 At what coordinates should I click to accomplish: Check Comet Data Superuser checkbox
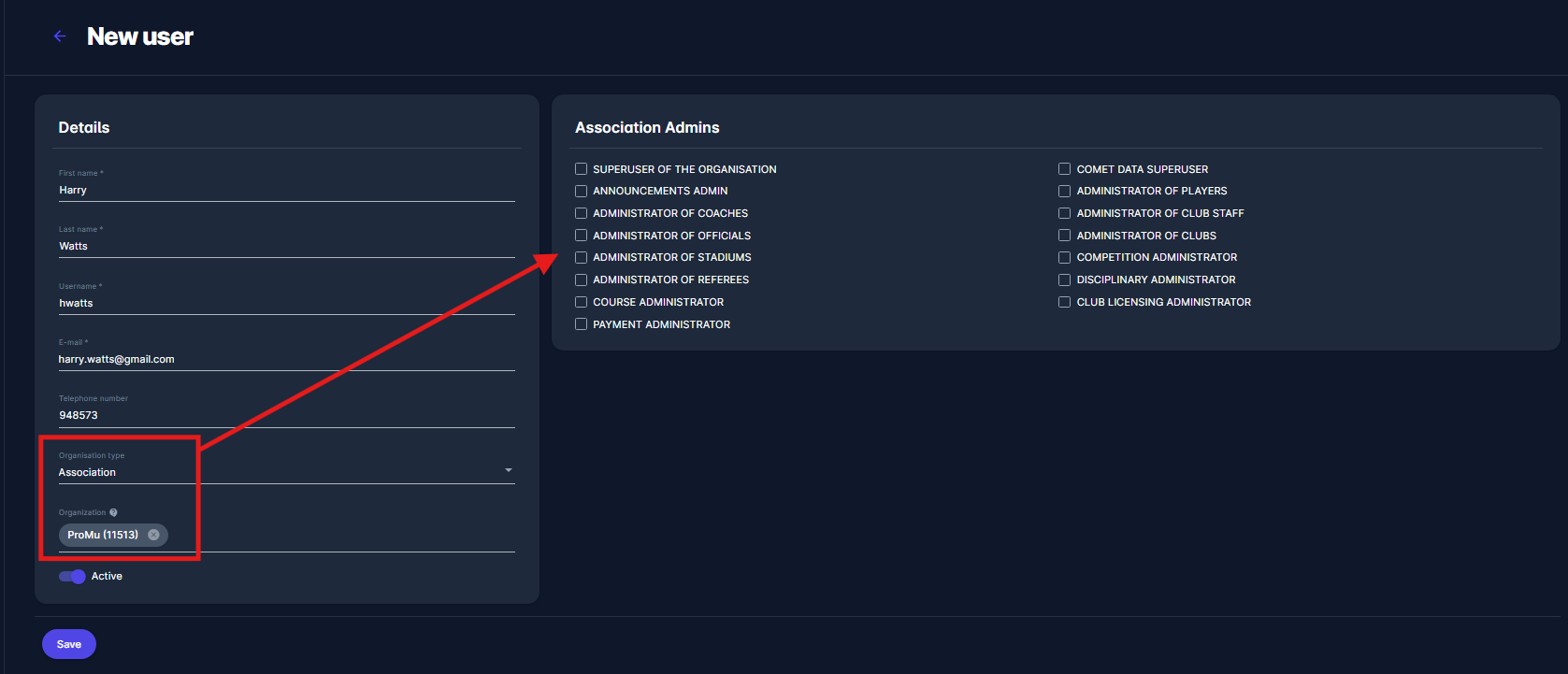[1064, 169]
